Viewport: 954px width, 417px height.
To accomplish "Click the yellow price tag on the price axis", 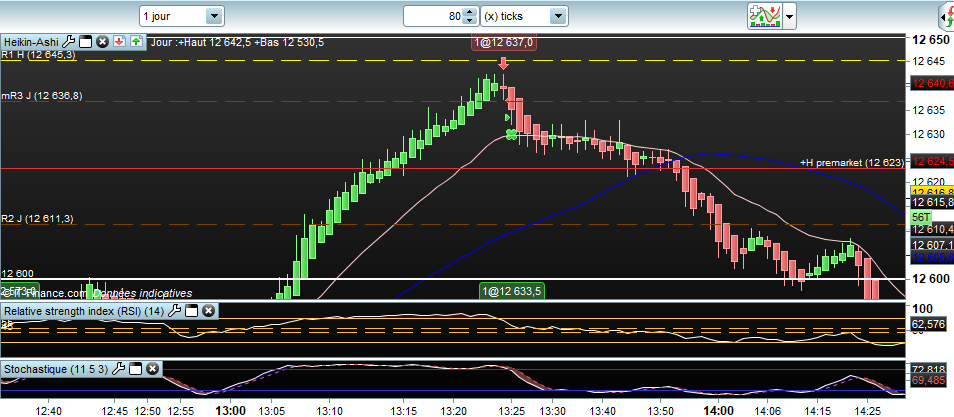I will tap(931, 192).
